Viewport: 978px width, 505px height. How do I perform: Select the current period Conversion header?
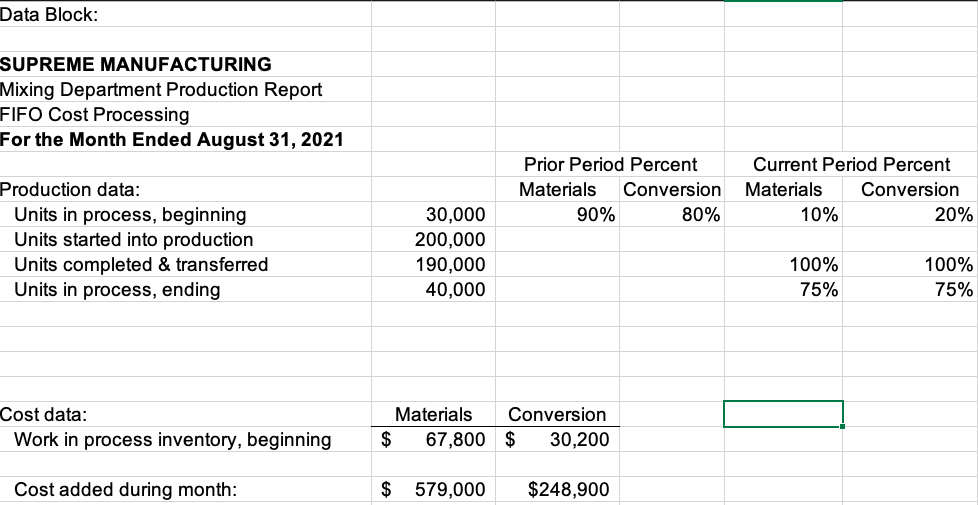tap(910, 189)
